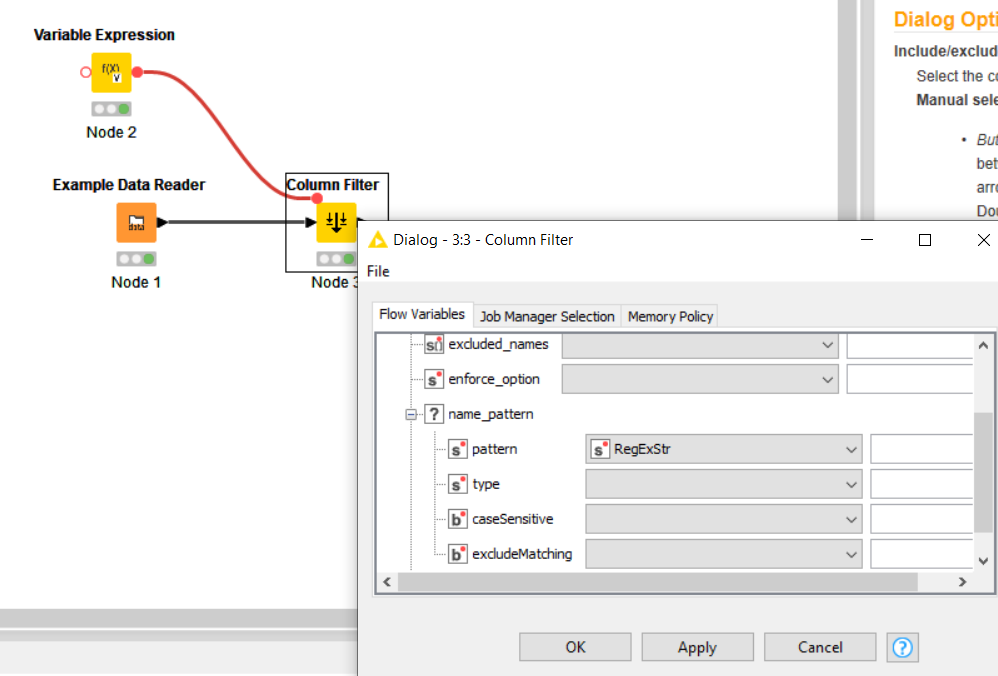998x676 pixels.
Task: Open the Memory Policy tab
Action: click(670, 316)
